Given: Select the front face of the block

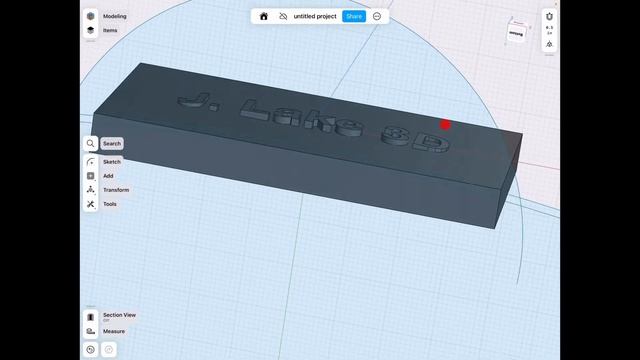Looking at the screenshot, I should pos(294,171).
